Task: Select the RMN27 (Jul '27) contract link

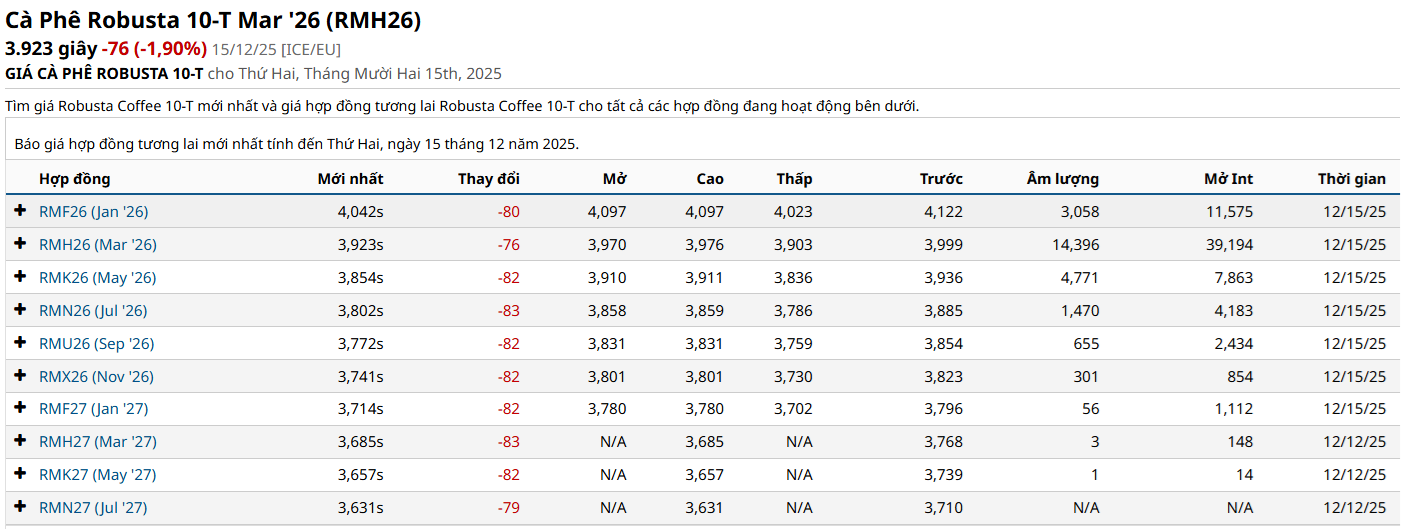Action: 92,508
